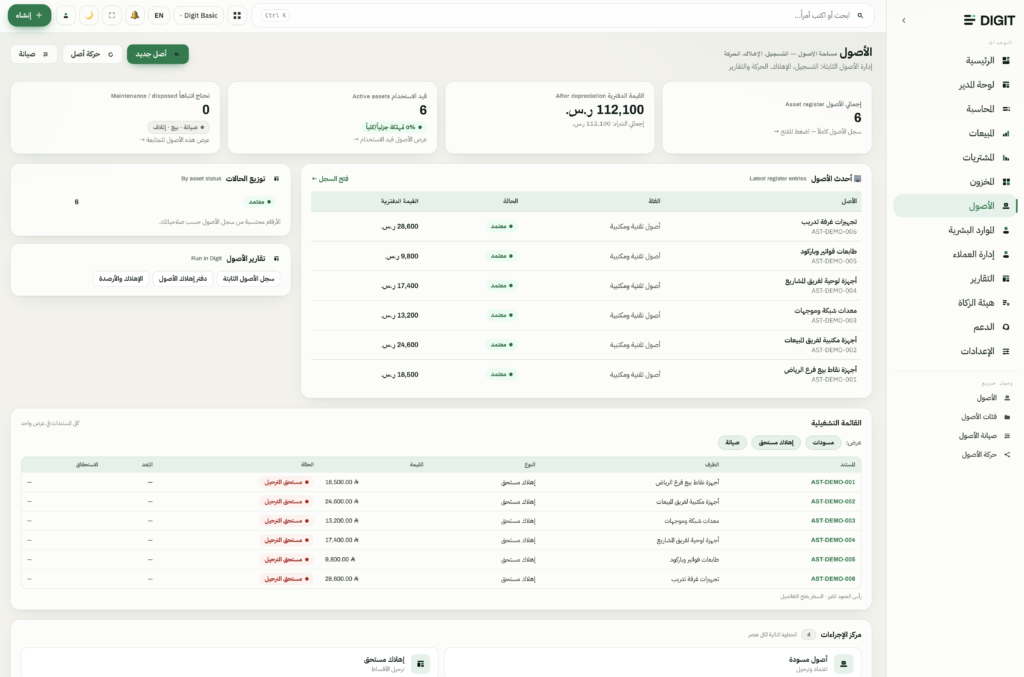Open the user profile icon
The width and height of the screenshot is (1024, 677).
[x=65, y=15]
